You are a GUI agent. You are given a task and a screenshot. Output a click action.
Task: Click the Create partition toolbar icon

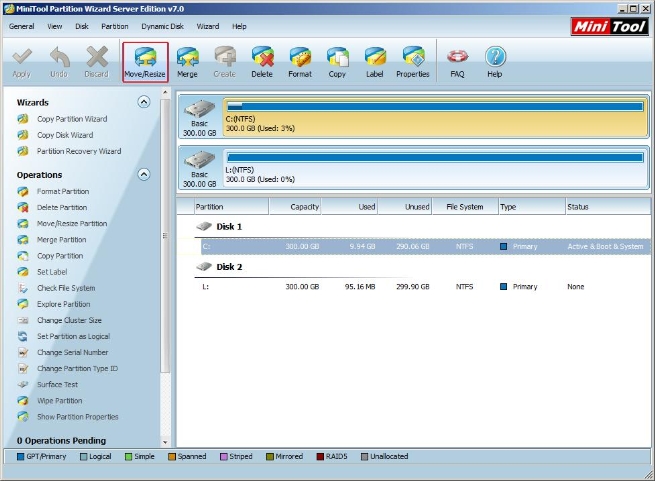[x=225, y=57]
